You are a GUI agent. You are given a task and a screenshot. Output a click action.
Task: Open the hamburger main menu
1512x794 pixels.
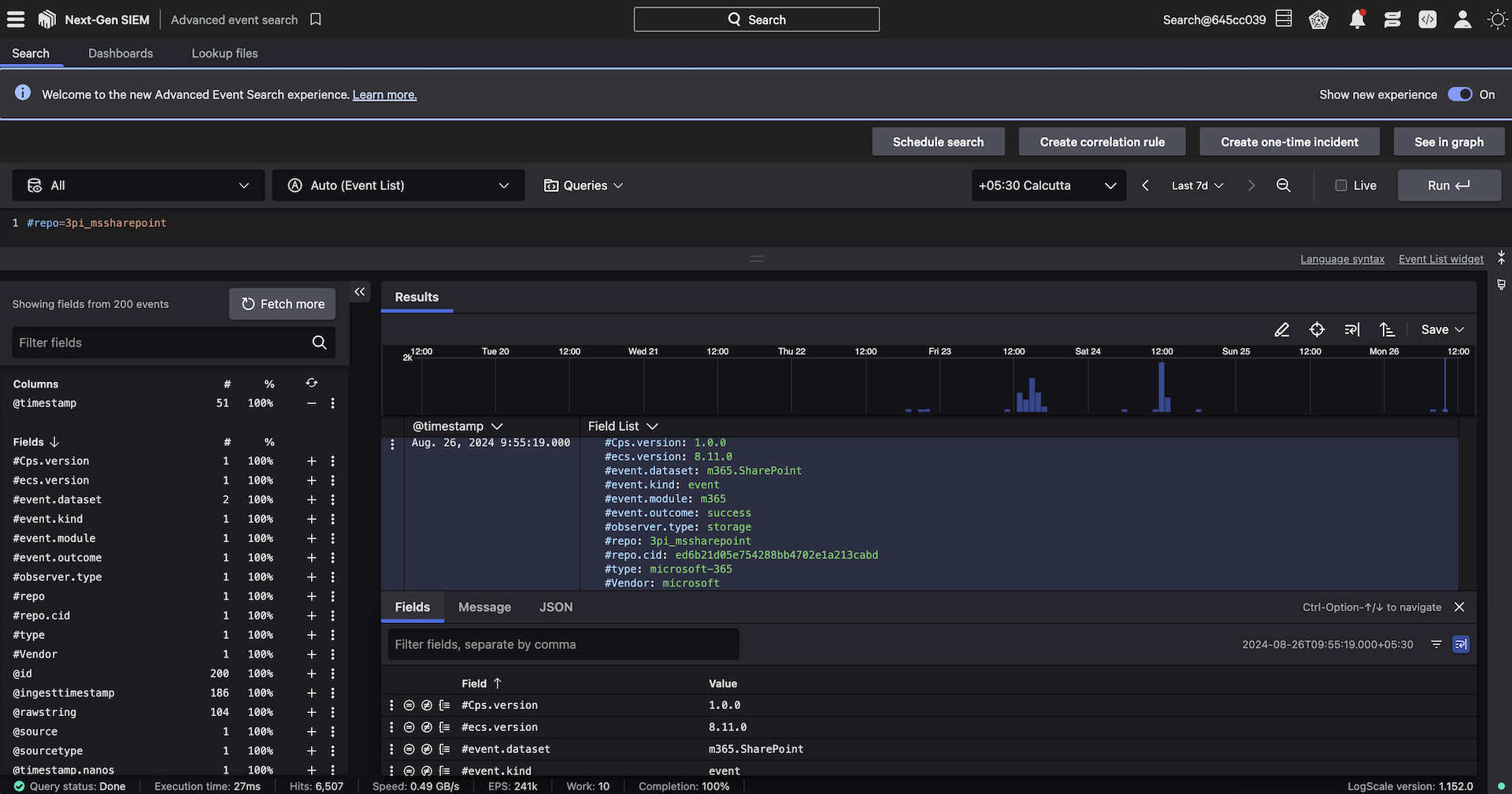(x=16, y=20)
